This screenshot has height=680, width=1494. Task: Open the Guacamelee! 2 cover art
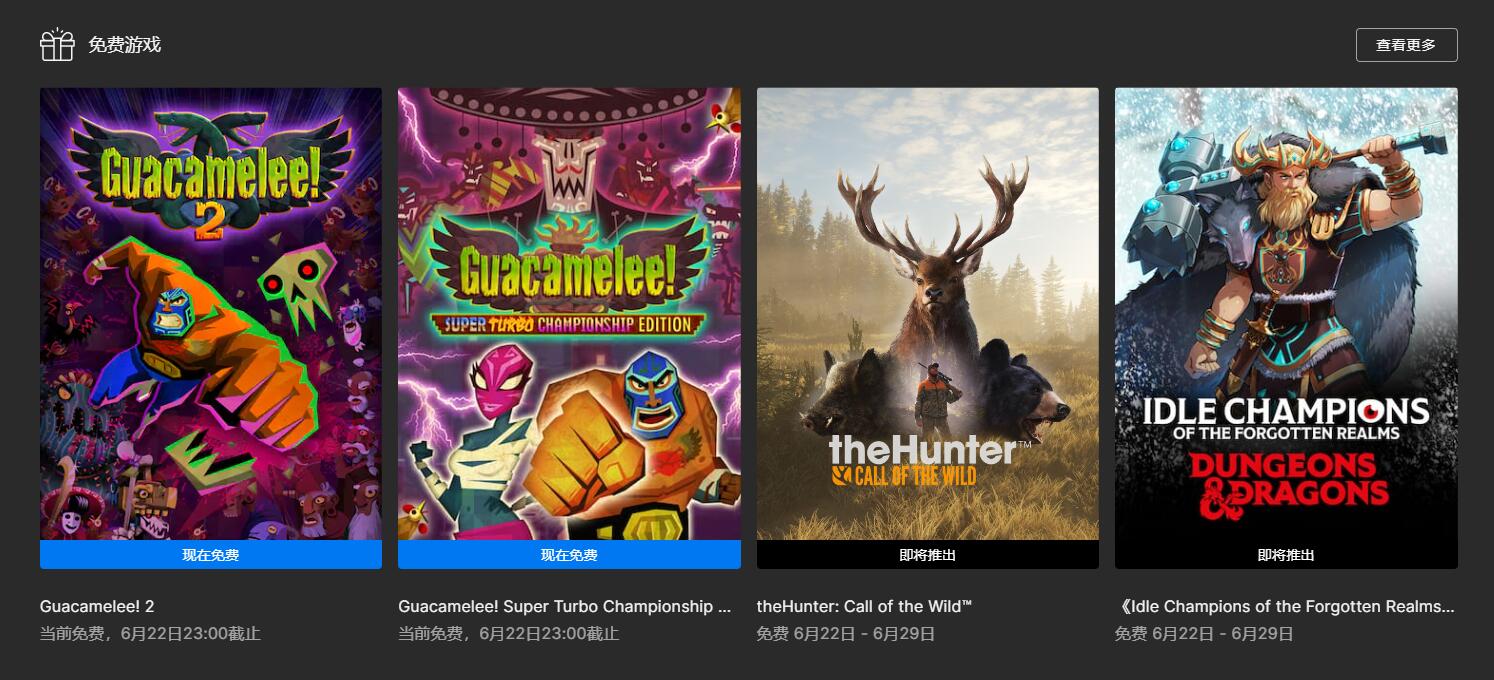[x=211, y=314]
